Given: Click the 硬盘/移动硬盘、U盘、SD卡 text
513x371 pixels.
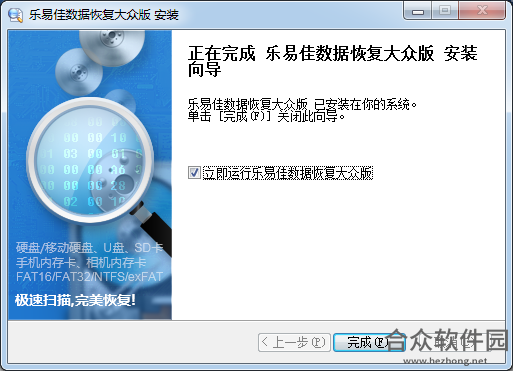Looking at the screenshot, I should point(89,248).
